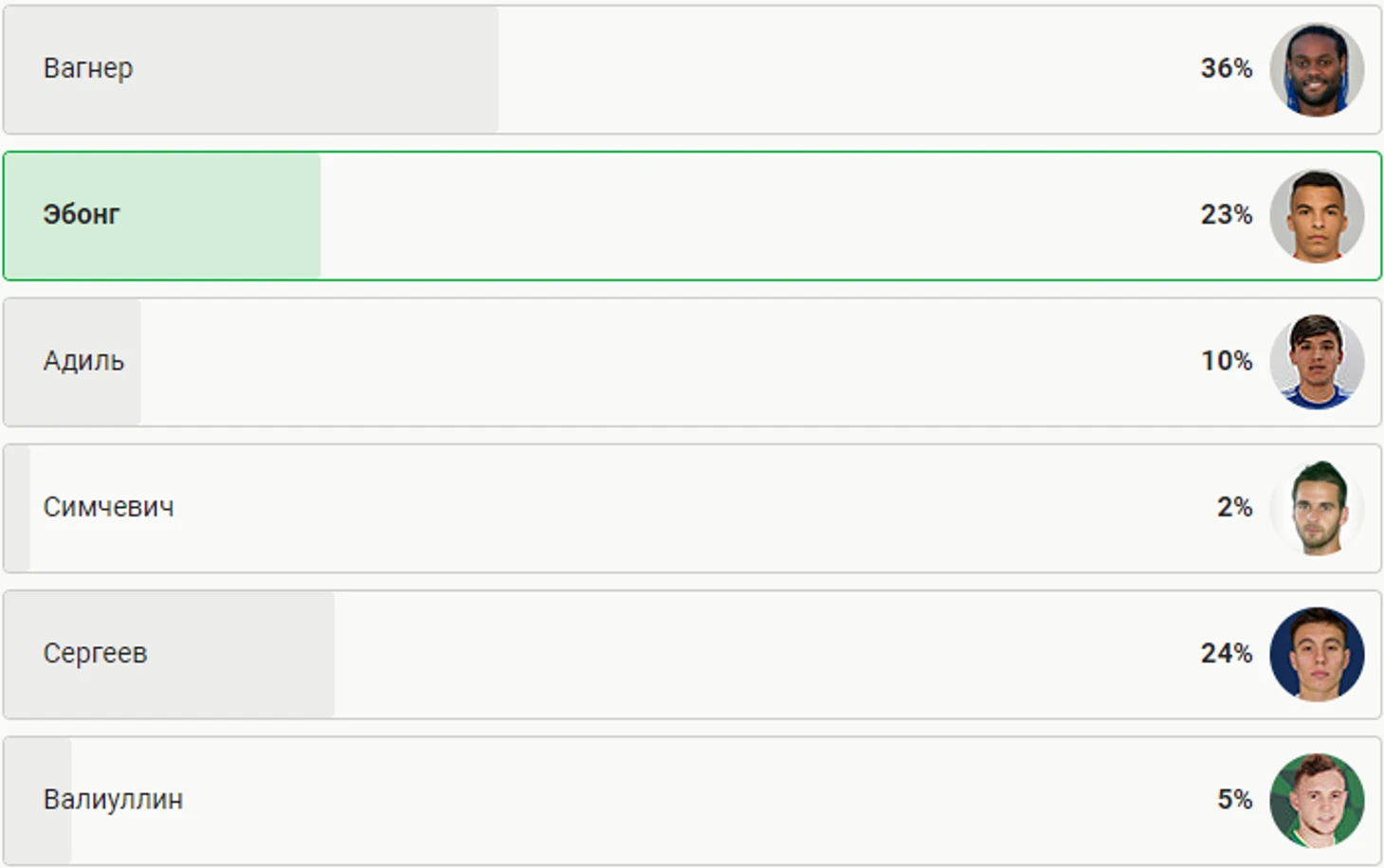Click the avatar photo in Эбонг row
This screenshot has width=1384, height=868.
1317,216
